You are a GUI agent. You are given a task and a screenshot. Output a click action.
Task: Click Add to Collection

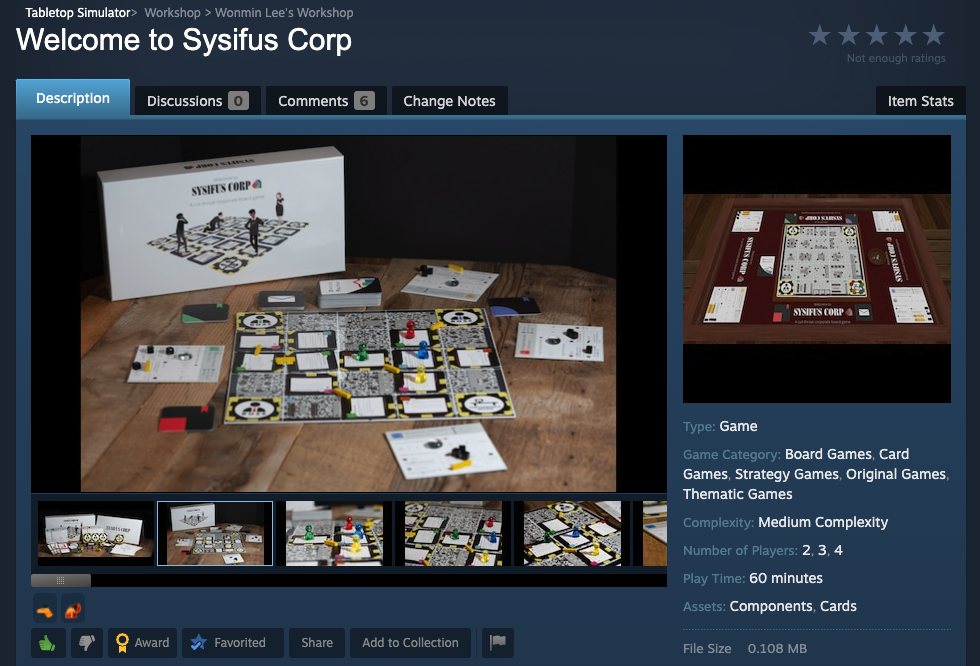point(410,643)
